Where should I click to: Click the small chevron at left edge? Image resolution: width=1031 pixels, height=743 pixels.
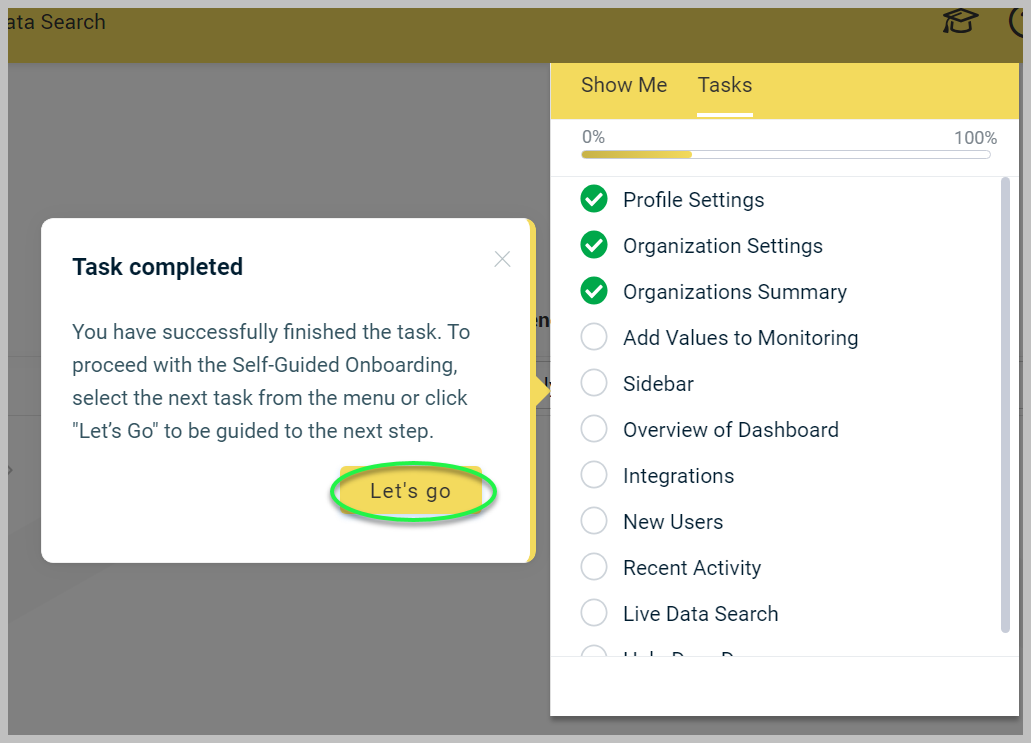(x=10, y=469)
